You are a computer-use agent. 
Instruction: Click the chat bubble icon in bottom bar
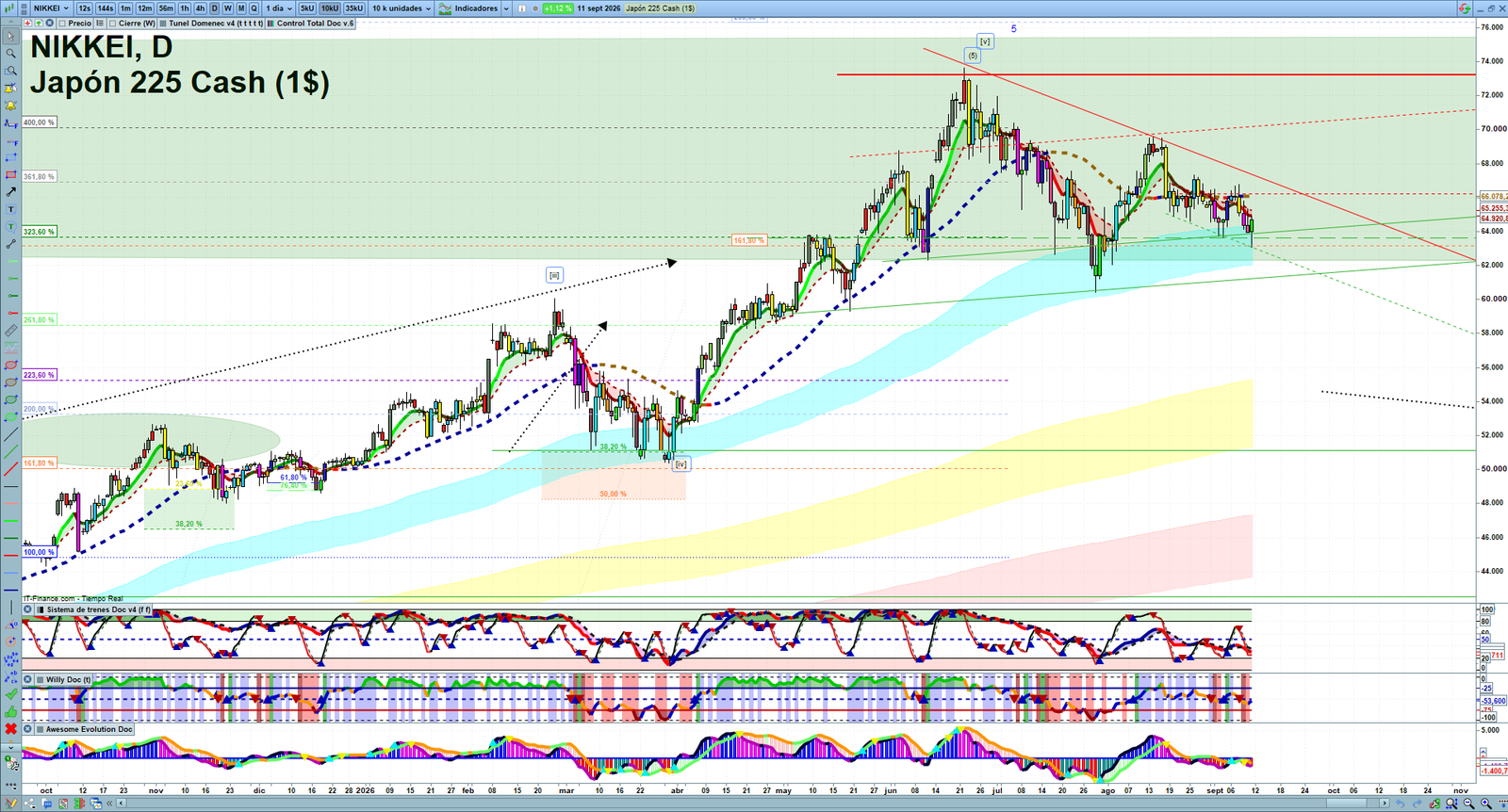[x=46, y=804]
